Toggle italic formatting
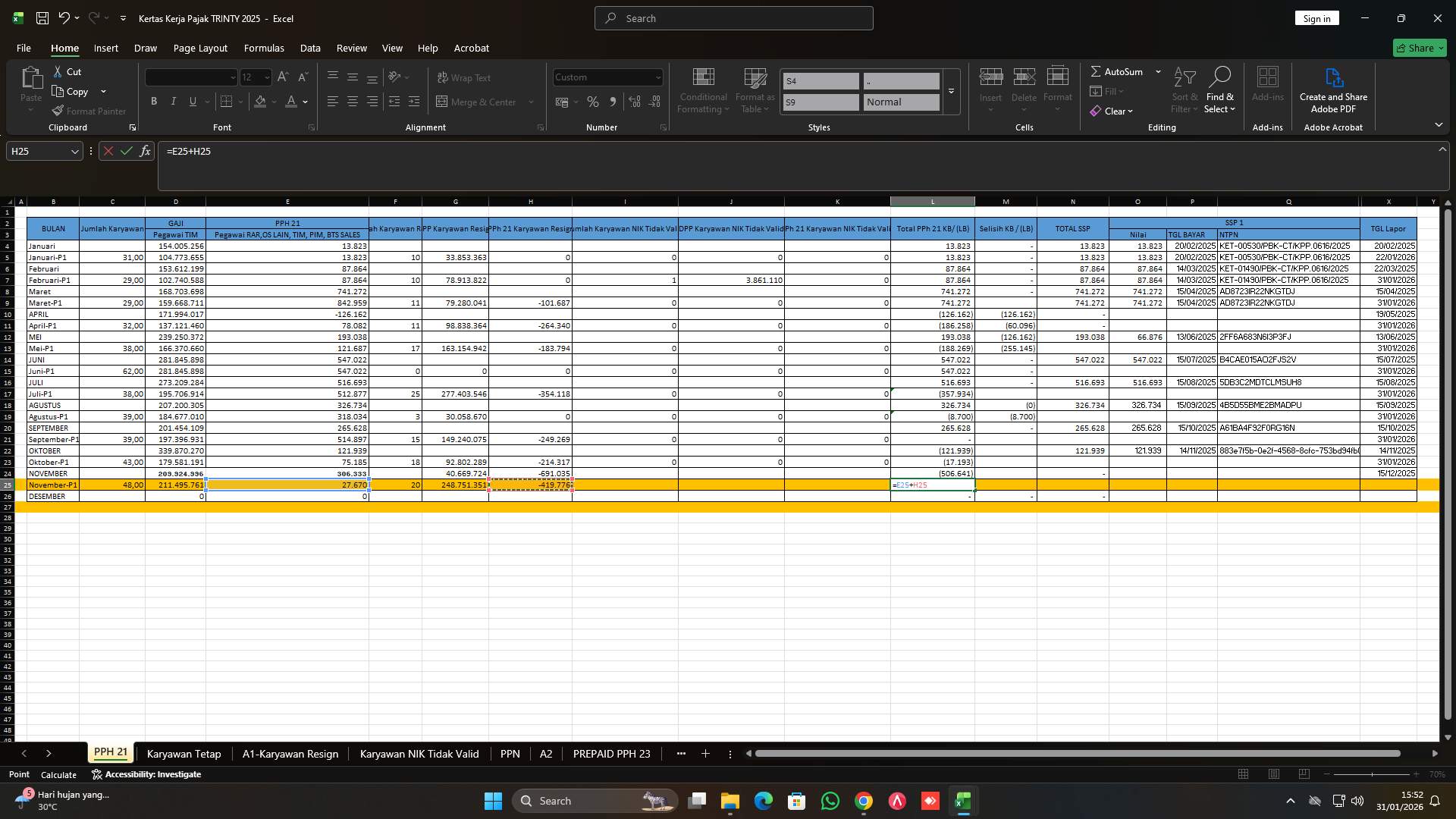The width and height of the screenshot is (1456, 819). pyautogui.click(x=173, y=101)
